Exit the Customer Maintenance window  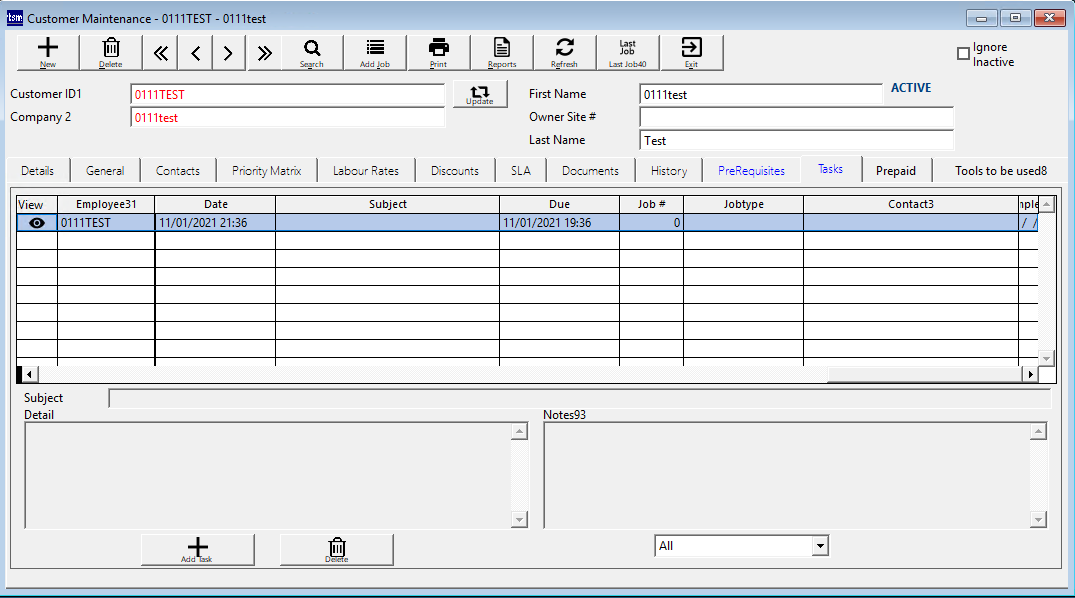pos(691,52)
